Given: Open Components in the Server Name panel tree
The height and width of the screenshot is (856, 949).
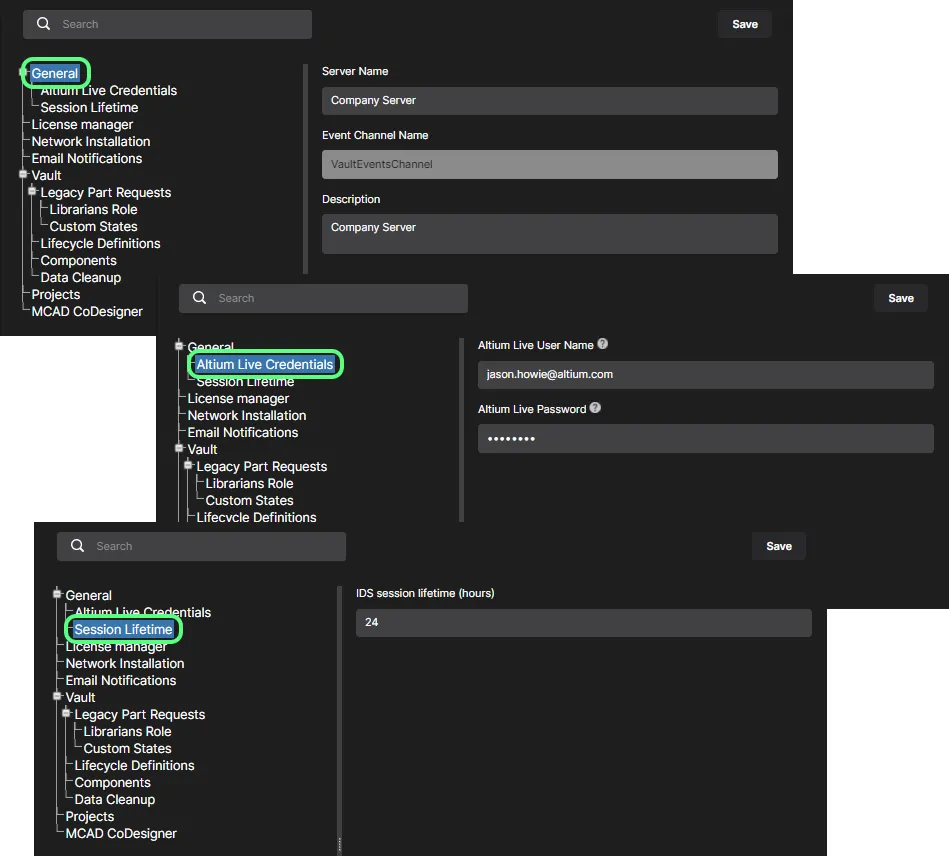Looking at the screenshot, I should click(79, 260).
